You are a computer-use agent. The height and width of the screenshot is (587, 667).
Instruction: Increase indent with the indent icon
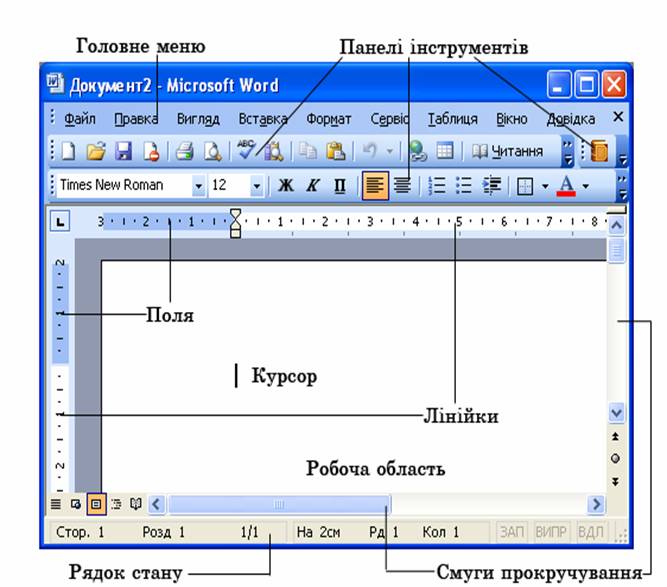(x=491, y=185)
